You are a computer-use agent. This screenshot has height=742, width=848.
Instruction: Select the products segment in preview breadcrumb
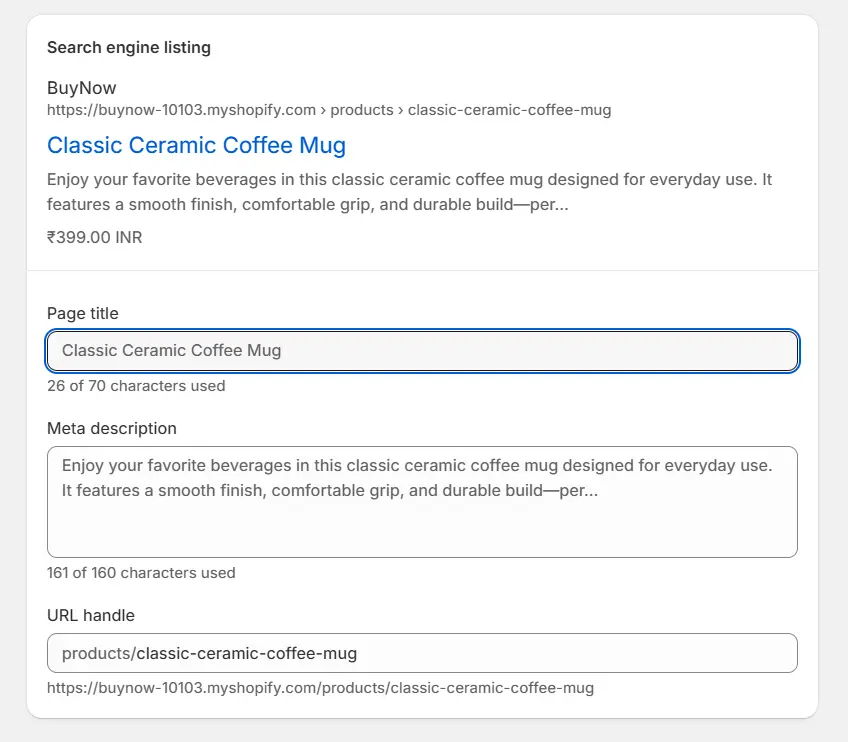(360, 110)
